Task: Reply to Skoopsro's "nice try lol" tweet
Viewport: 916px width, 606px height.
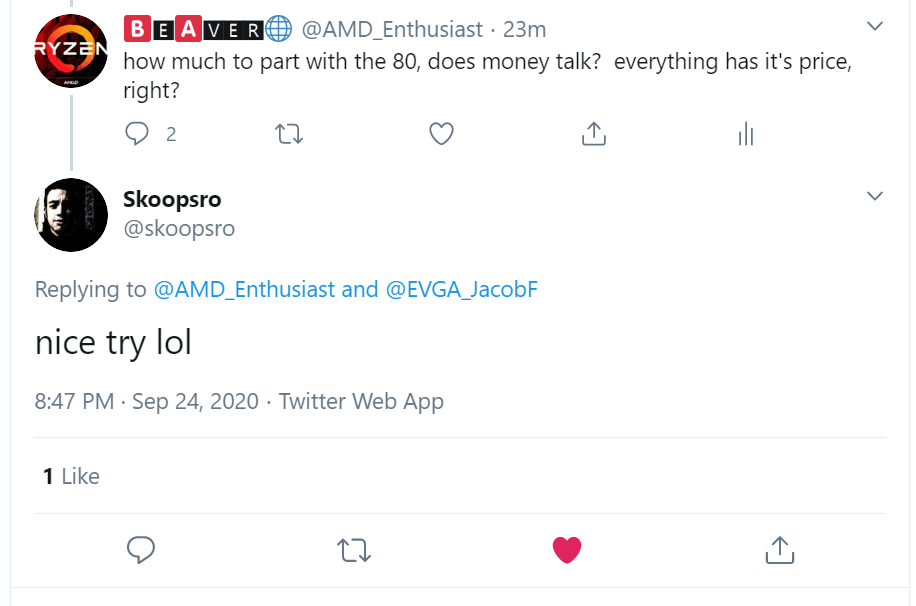Action: [140, 549]
